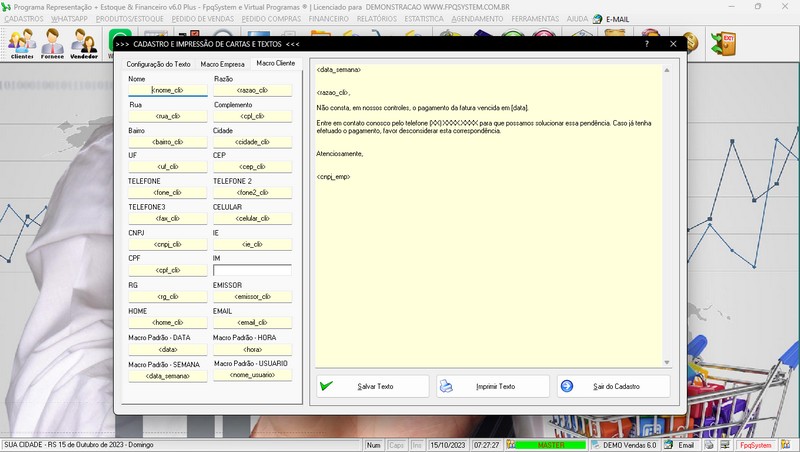Click the text editor scroll down arrow
Screen dimensions: 800x452
click(666, 362)
